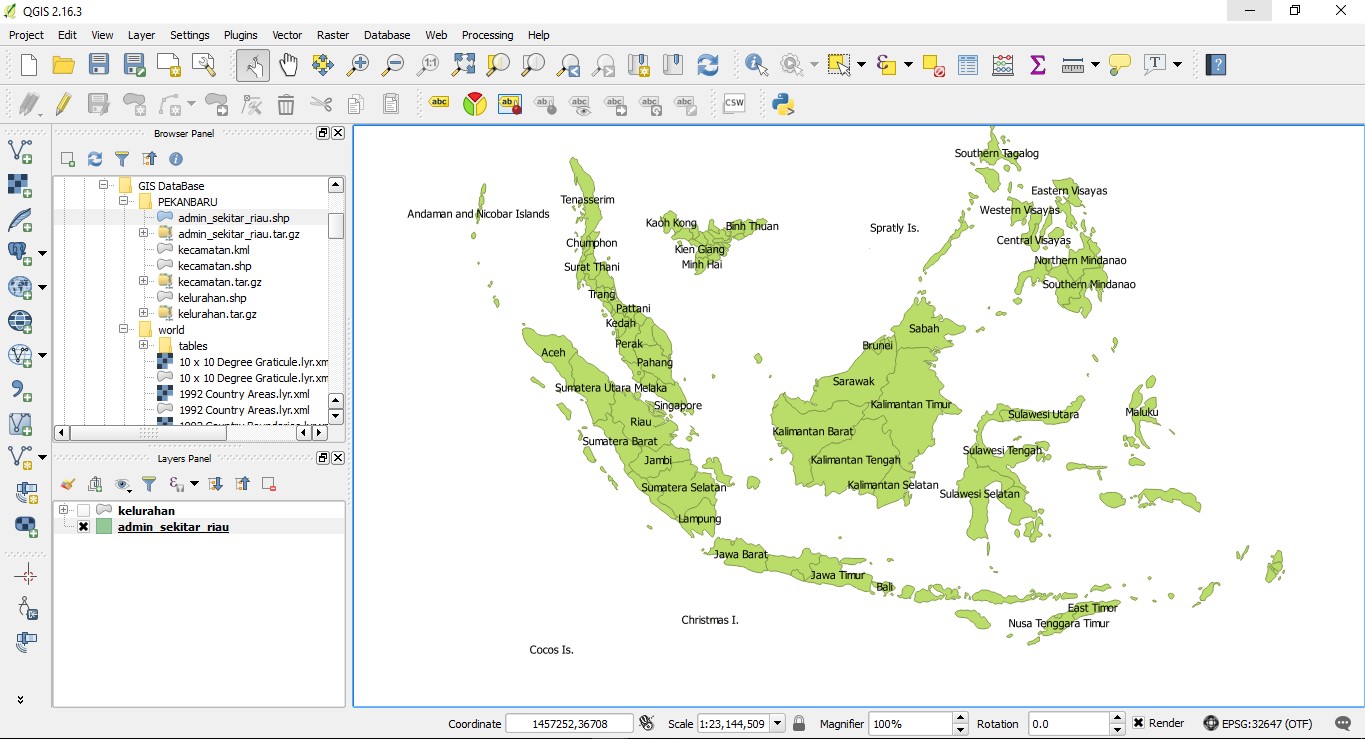Open the Processing menu
Image resolution: width=1365 pixels, height=739 pixels.
pos(487,35)
